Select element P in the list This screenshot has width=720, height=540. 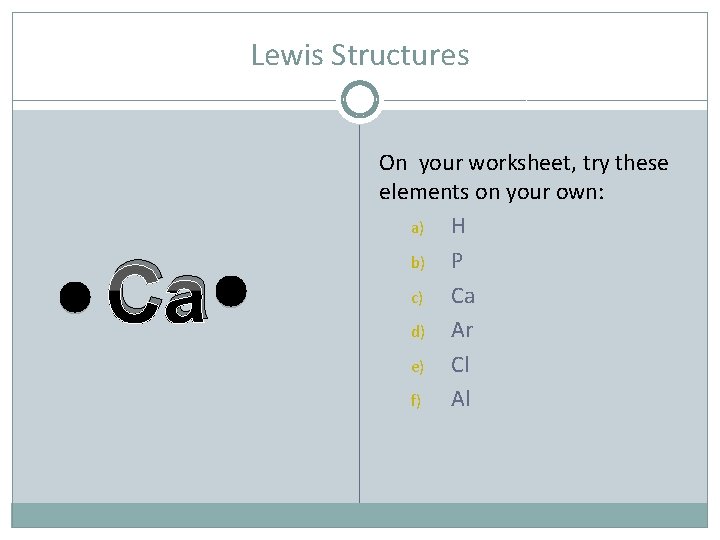click(x=457, y=261)
